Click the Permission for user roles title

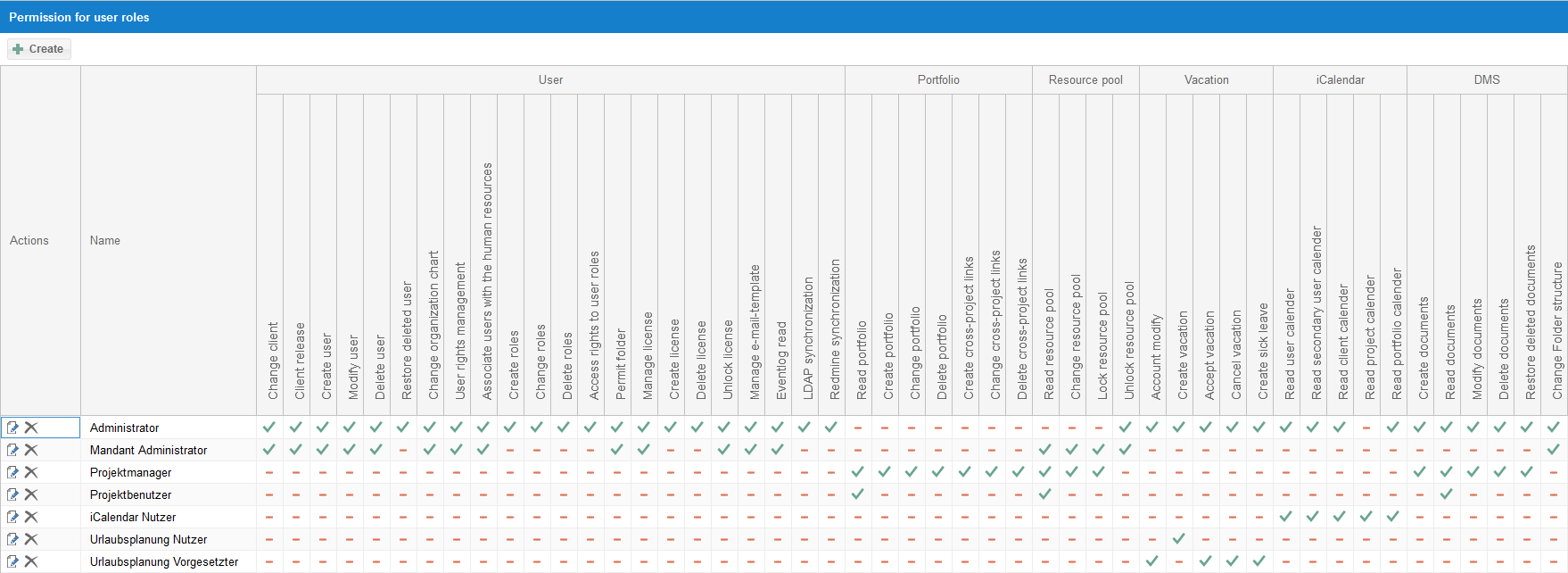79,17
